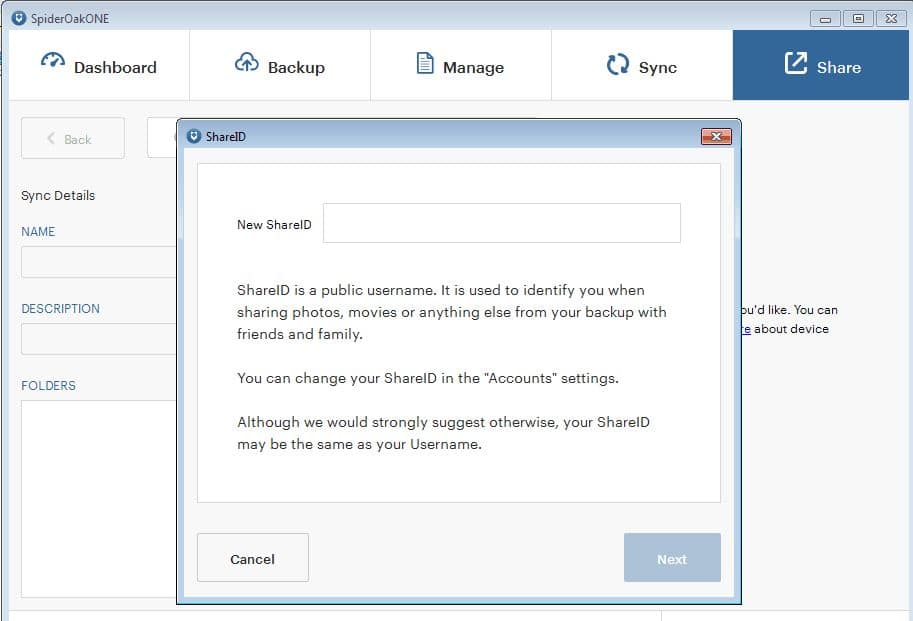
Task: Click the 'Although we would strongly suggest' paragraph
Action: coord(443,433)
